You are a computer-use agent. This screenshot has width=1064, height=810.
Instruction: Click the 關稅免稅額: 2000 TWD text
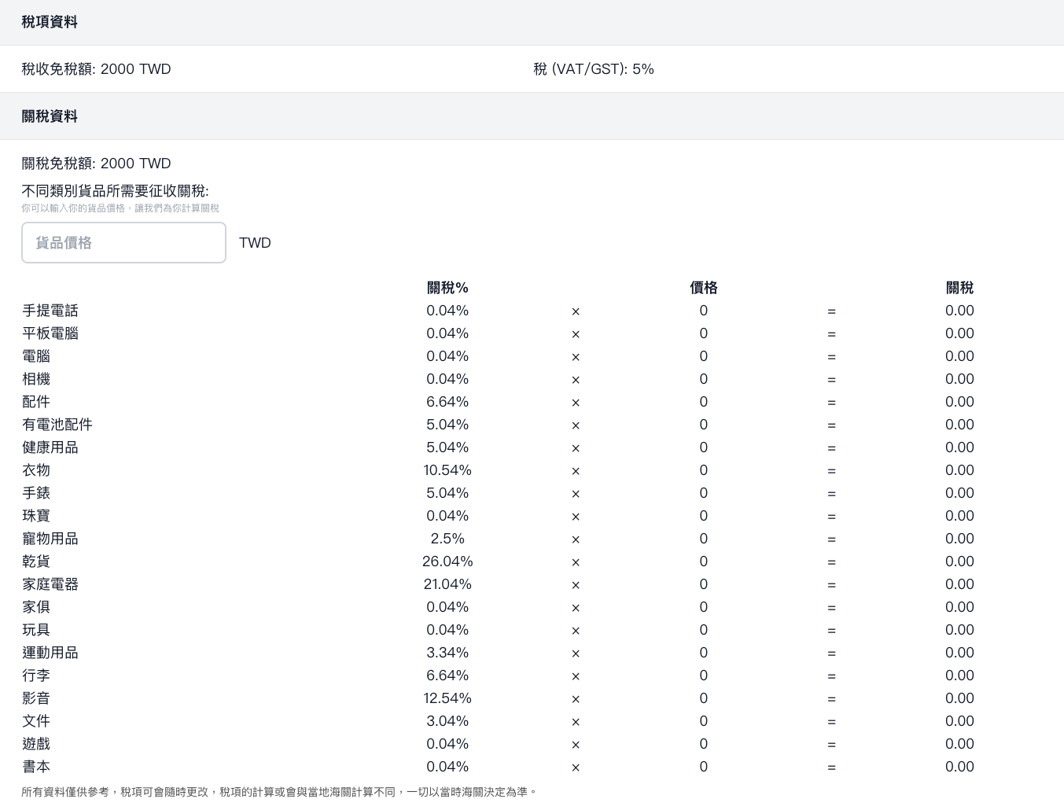tap(96, 163)
